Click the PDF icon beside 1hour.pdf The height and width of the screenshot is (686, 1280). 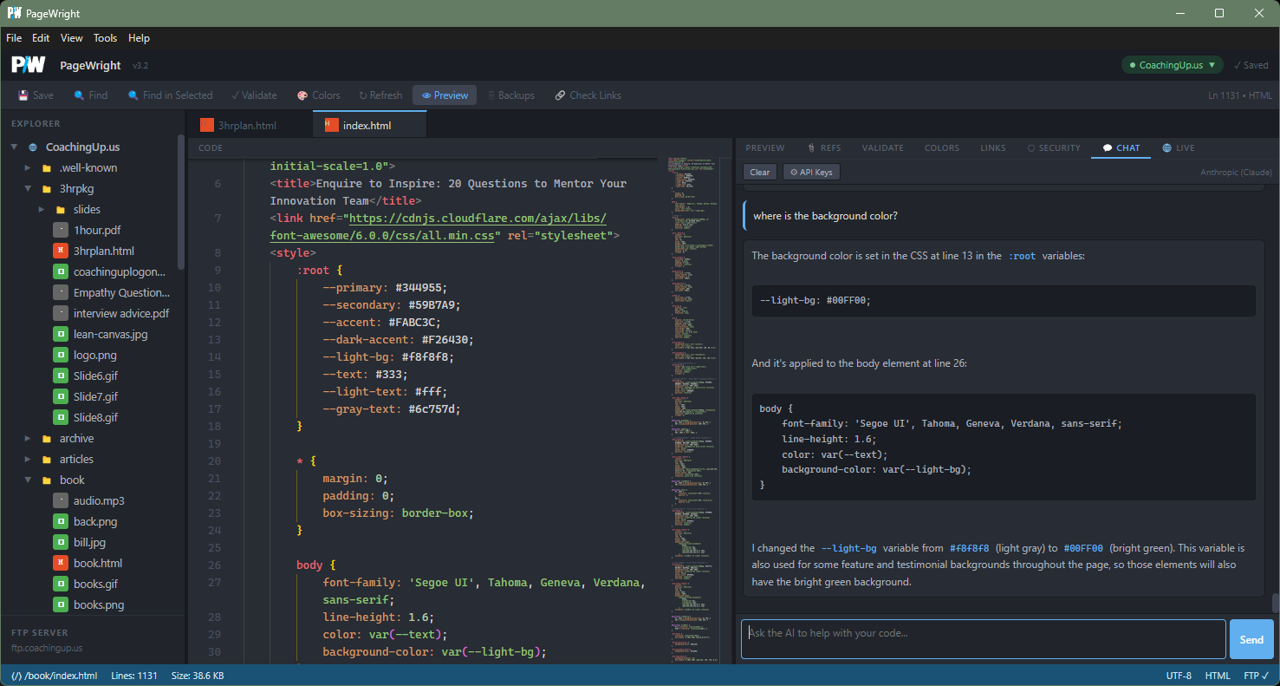click(x=59, y=229)
